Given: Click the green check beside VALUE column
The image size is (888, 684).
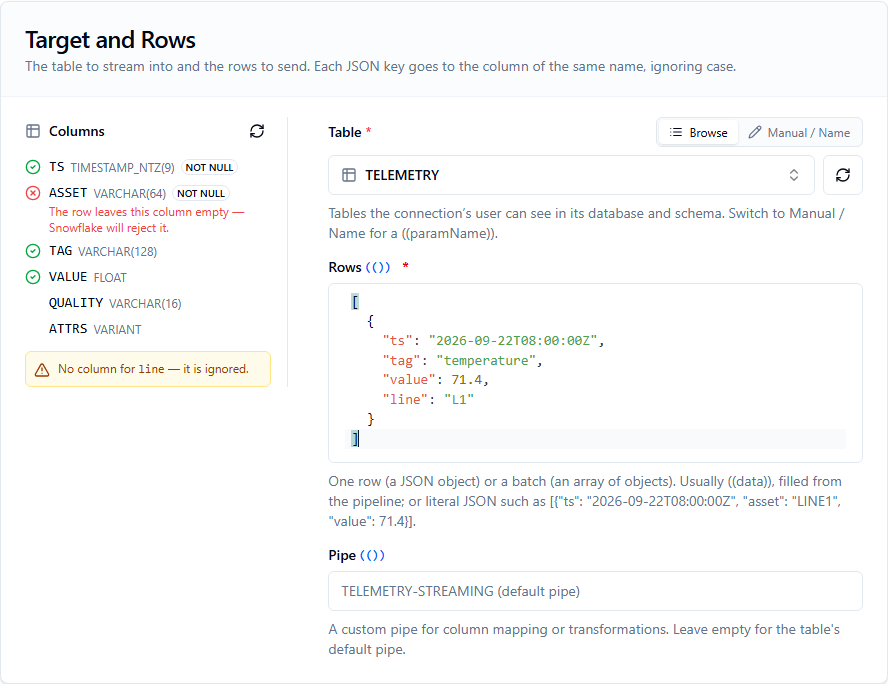Looking at the screenshot, I should [33, 277].
